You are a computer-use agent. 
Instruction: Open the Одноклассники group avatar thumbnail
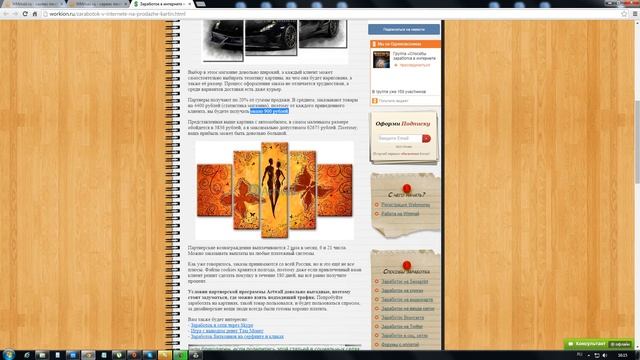(381, 60)
